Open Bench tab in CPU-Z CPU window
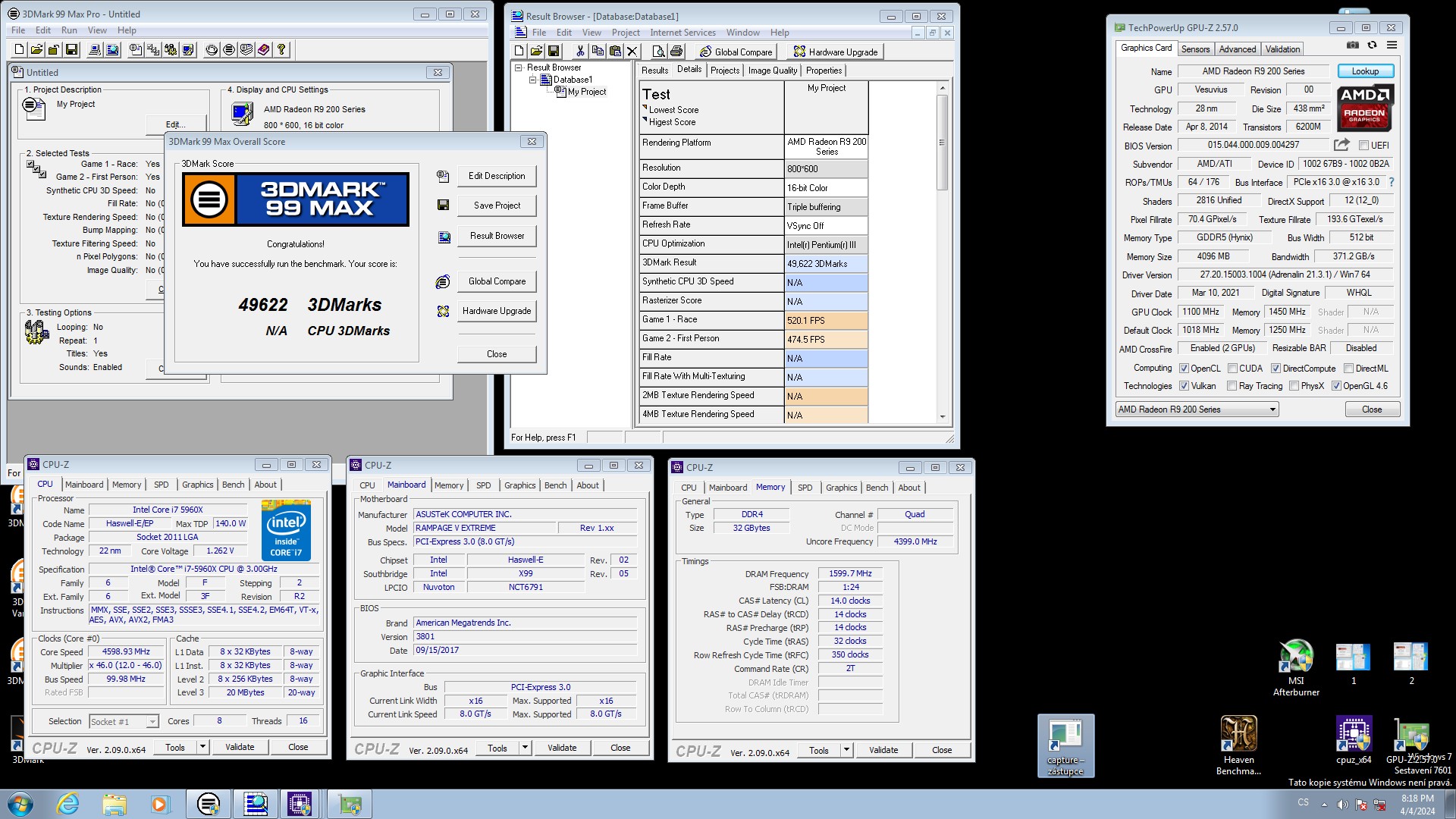1456x819 pixels. (233, 485)
